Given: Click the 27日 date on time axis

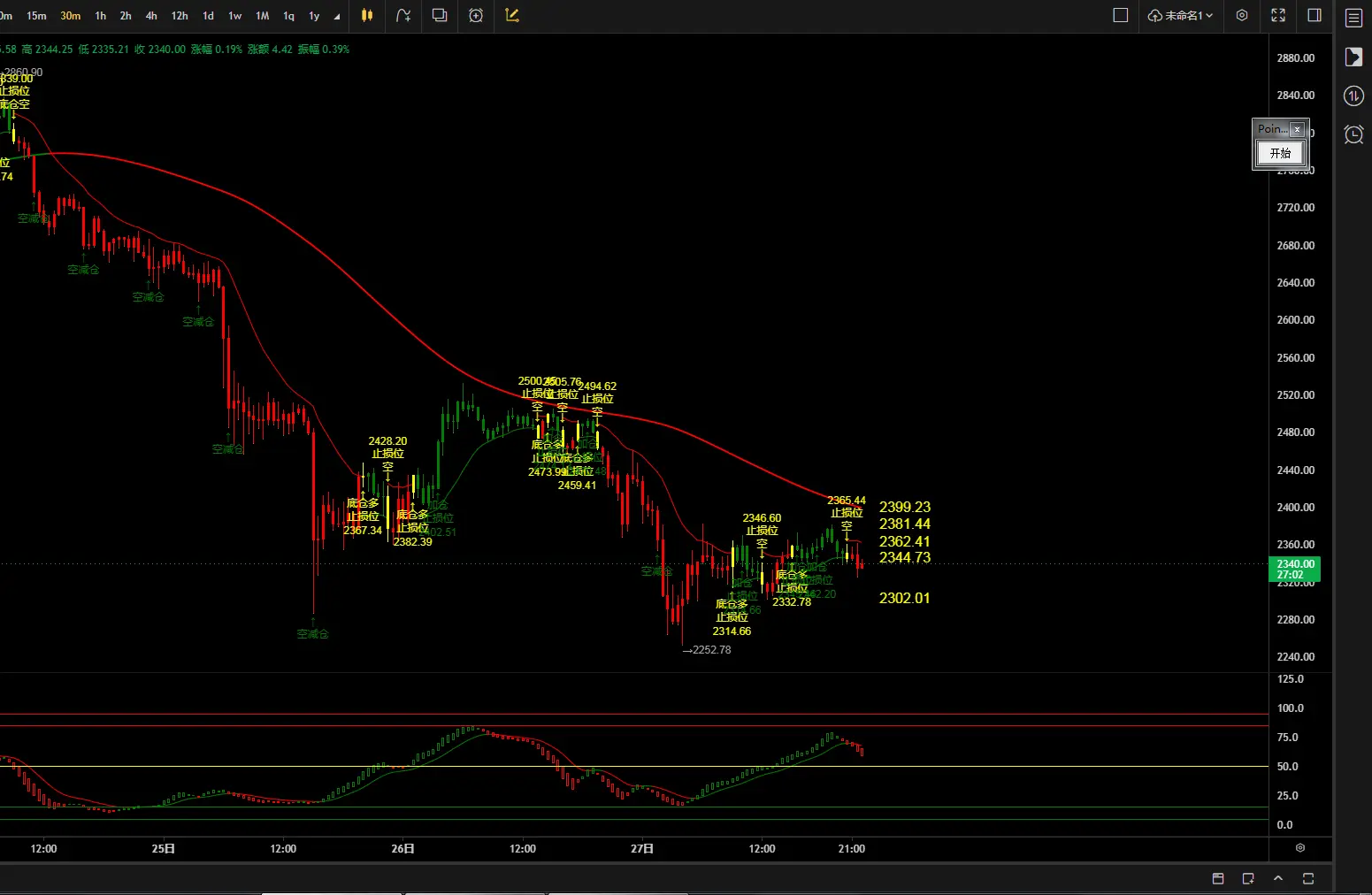Looking at the screenshot, I should click(x=642, y=848).
